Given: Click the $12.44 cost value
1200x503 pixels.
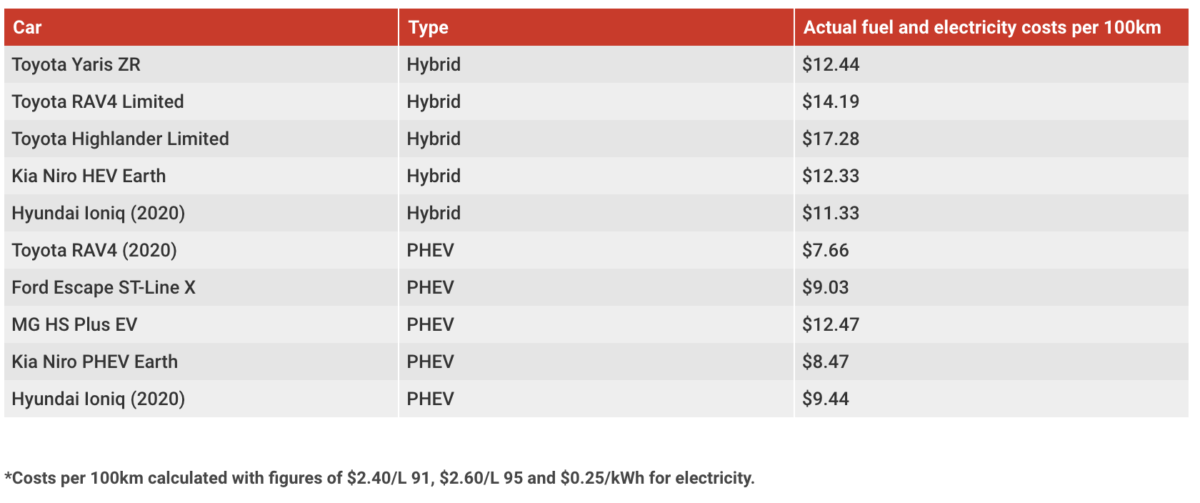Looking at the screenshot, I should tap(831, 65).
